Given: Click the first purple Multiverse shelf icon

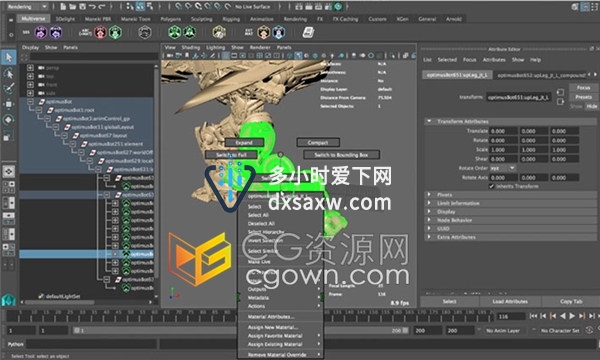Looking at the screenshot, I should 41,33.
